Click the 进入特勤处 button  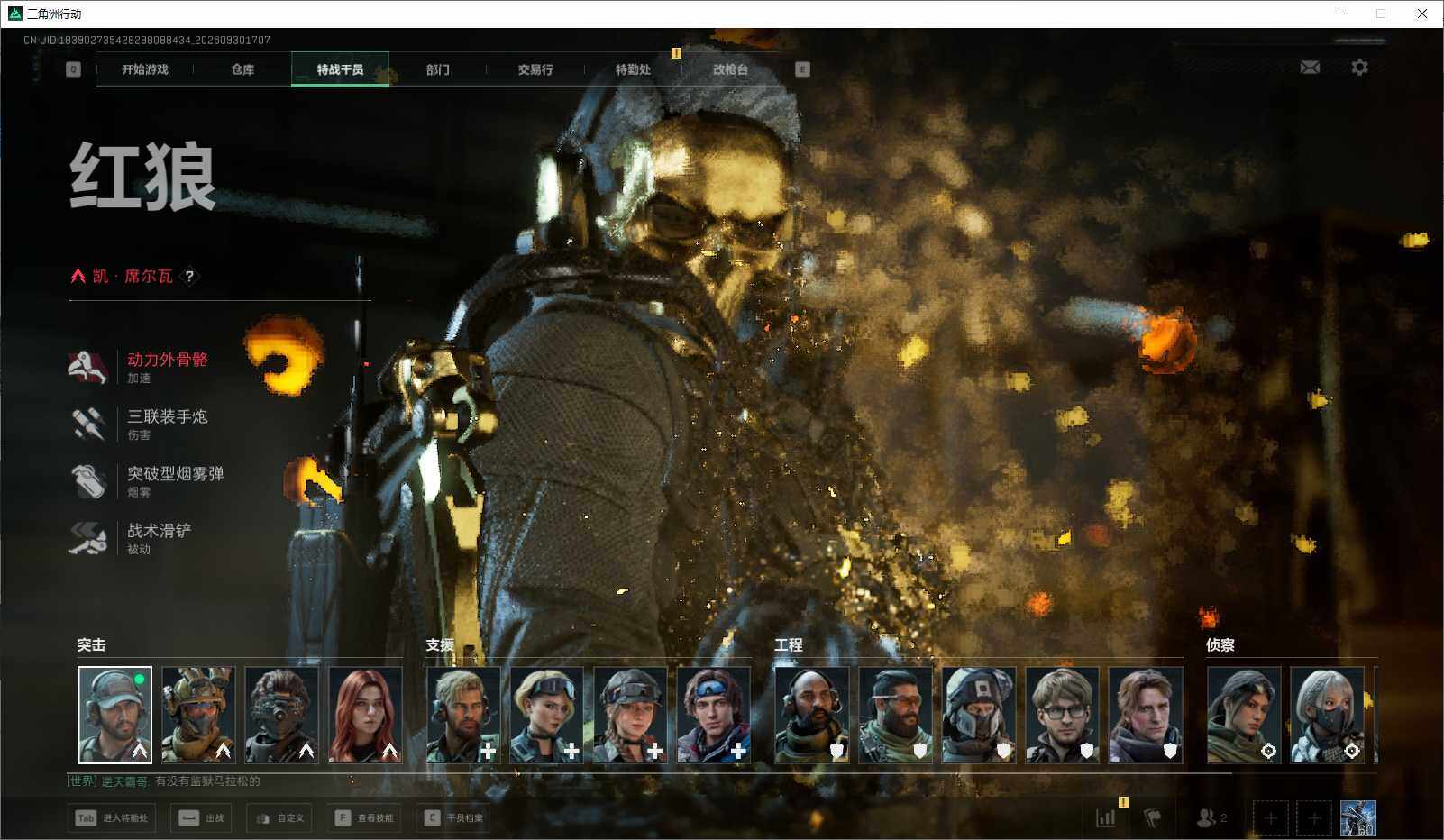(x=112, y=818)
